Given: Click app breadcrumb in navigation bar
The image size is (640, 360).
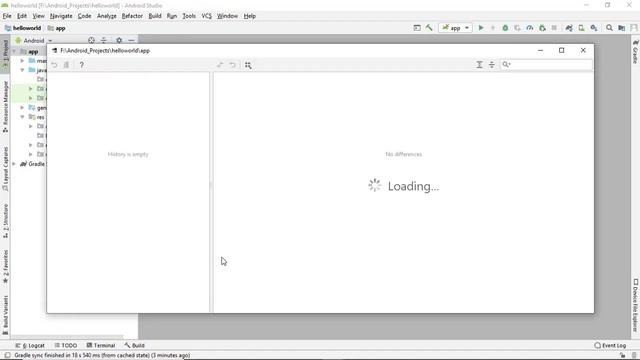Looking at the screenshot, I should 57,28.
